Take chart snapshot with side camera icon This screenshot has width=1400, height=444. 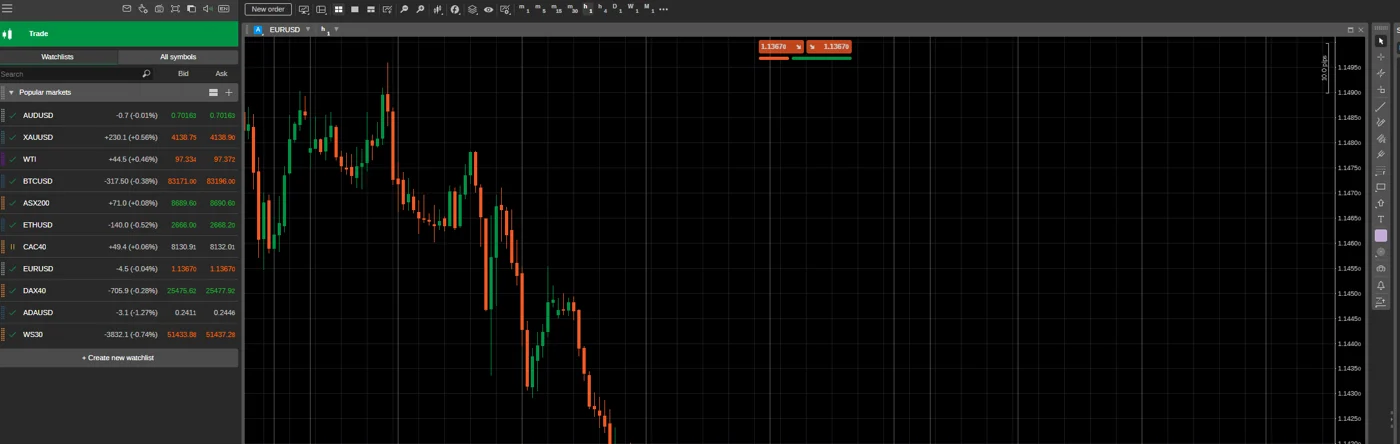[x=1381, y=268]
